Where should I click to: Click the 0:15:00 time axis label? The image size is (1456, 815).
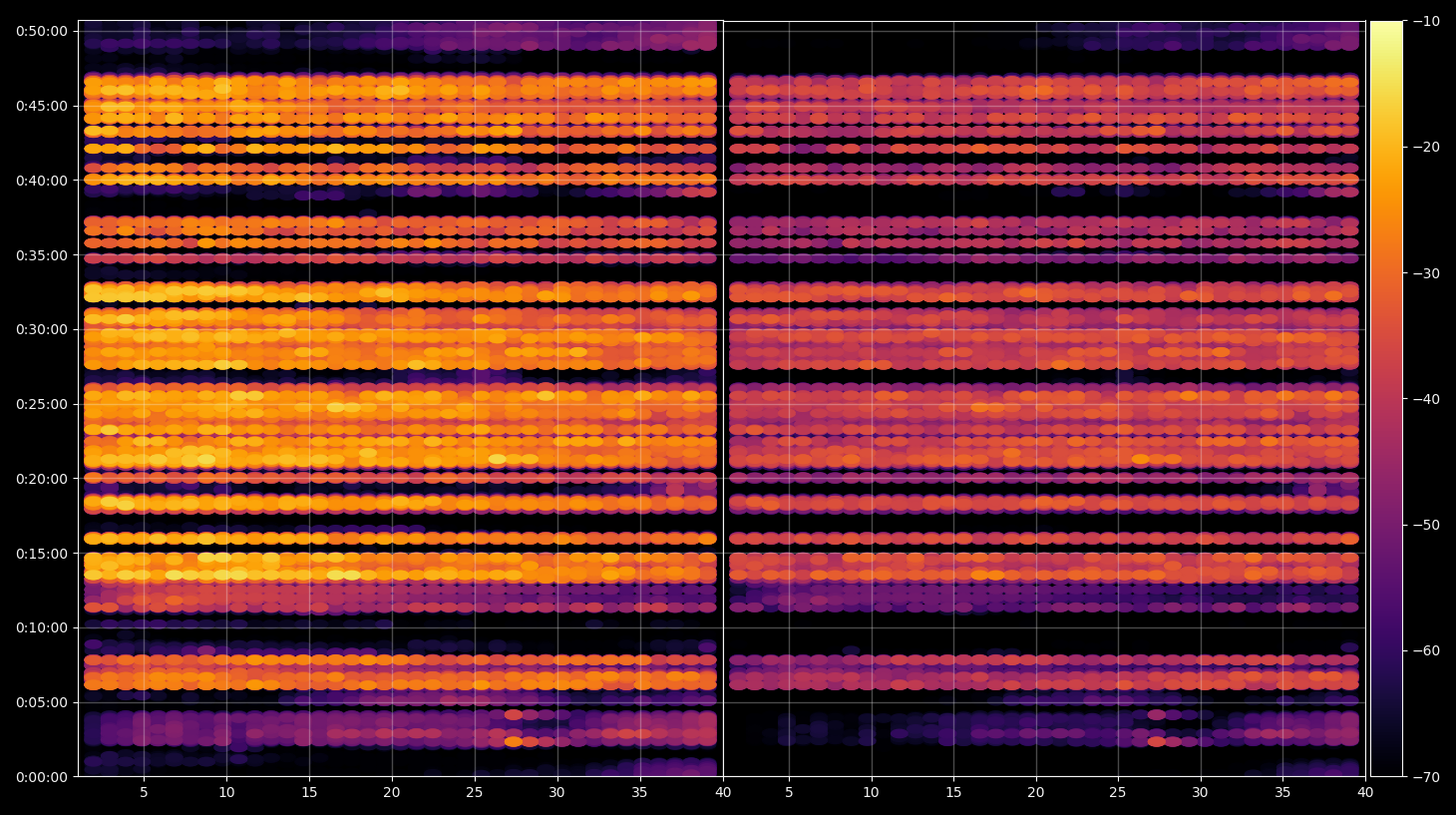42,554
